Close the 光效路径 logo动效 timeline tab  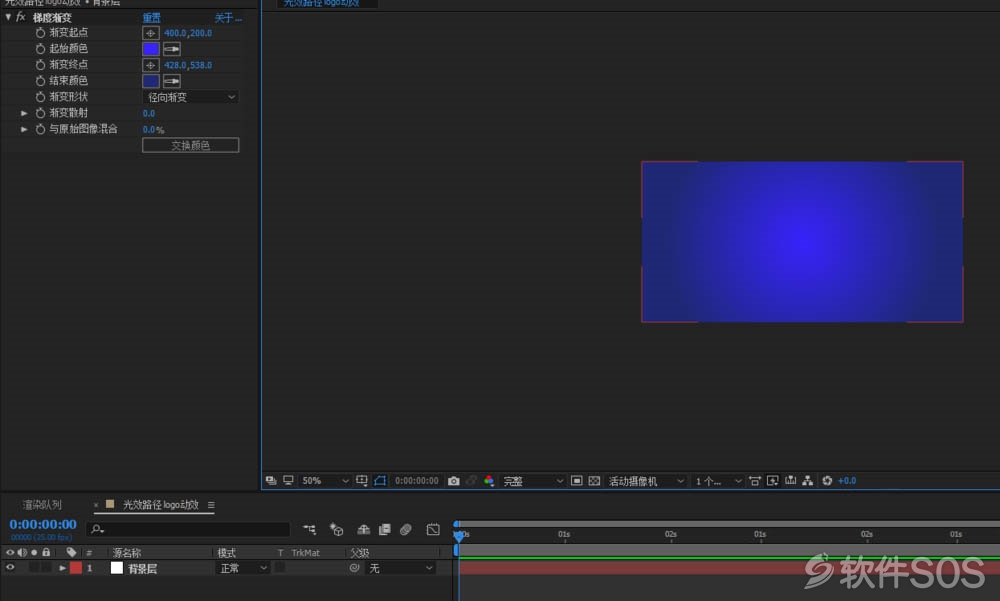(96, 505)
